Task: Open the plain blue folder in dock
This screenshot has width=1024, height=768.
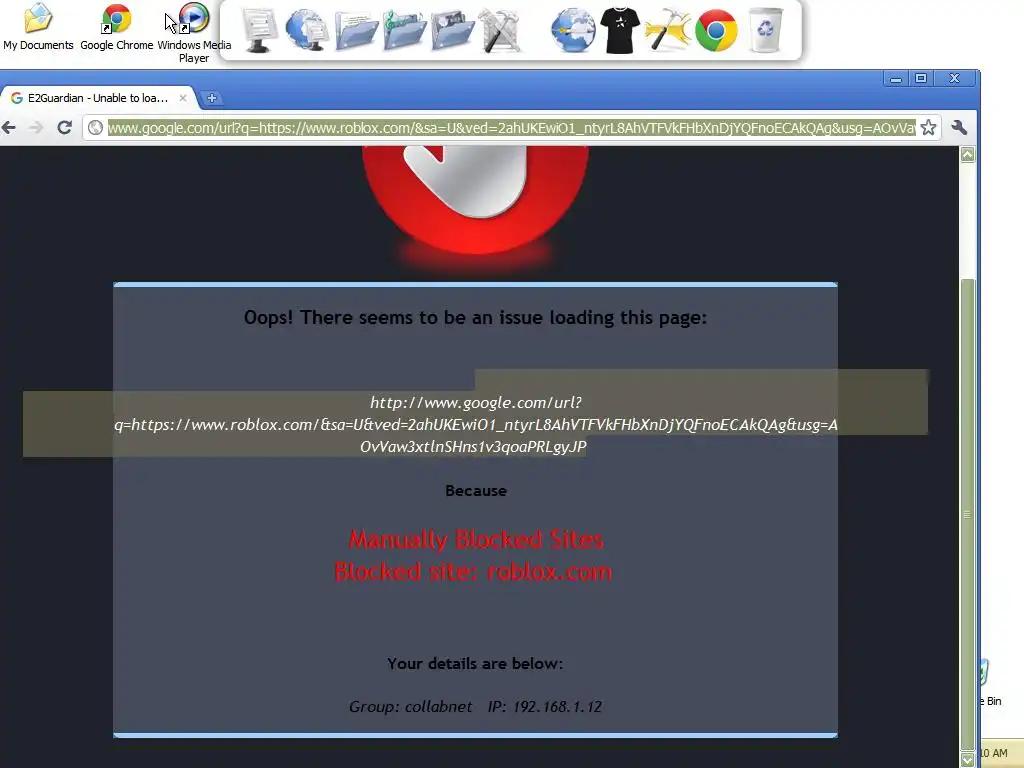Action: tap(357, 30)
